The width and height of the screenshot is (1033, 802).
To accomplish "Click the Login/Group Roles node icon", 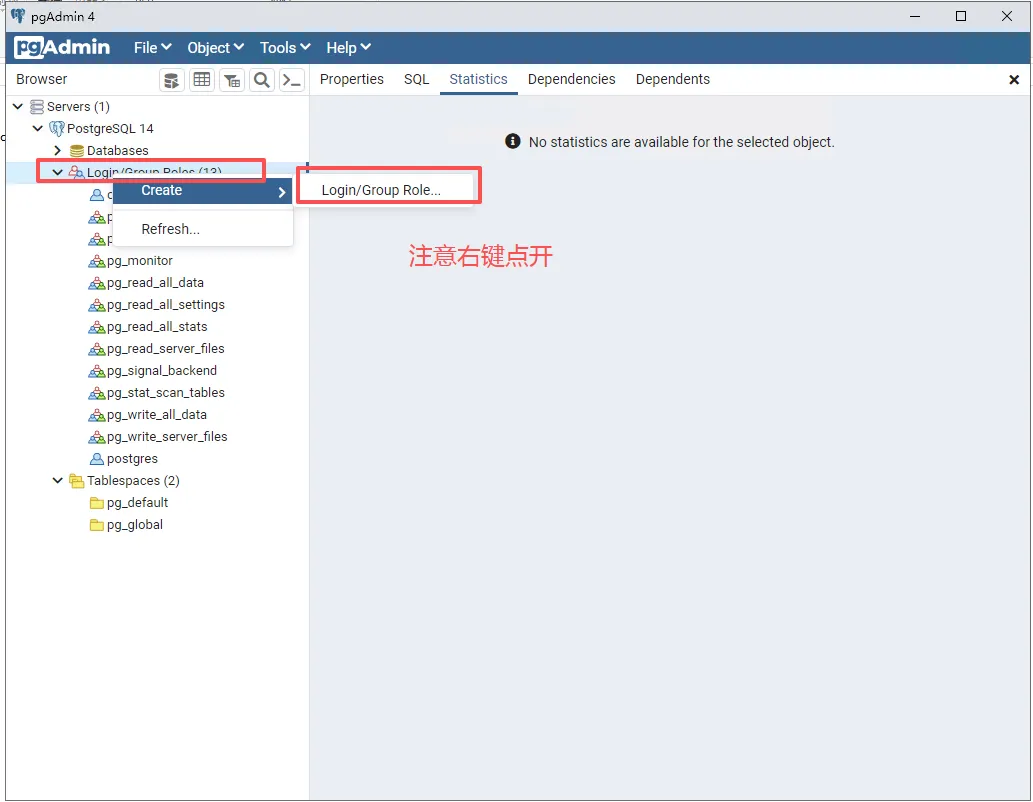I will 76,173.
